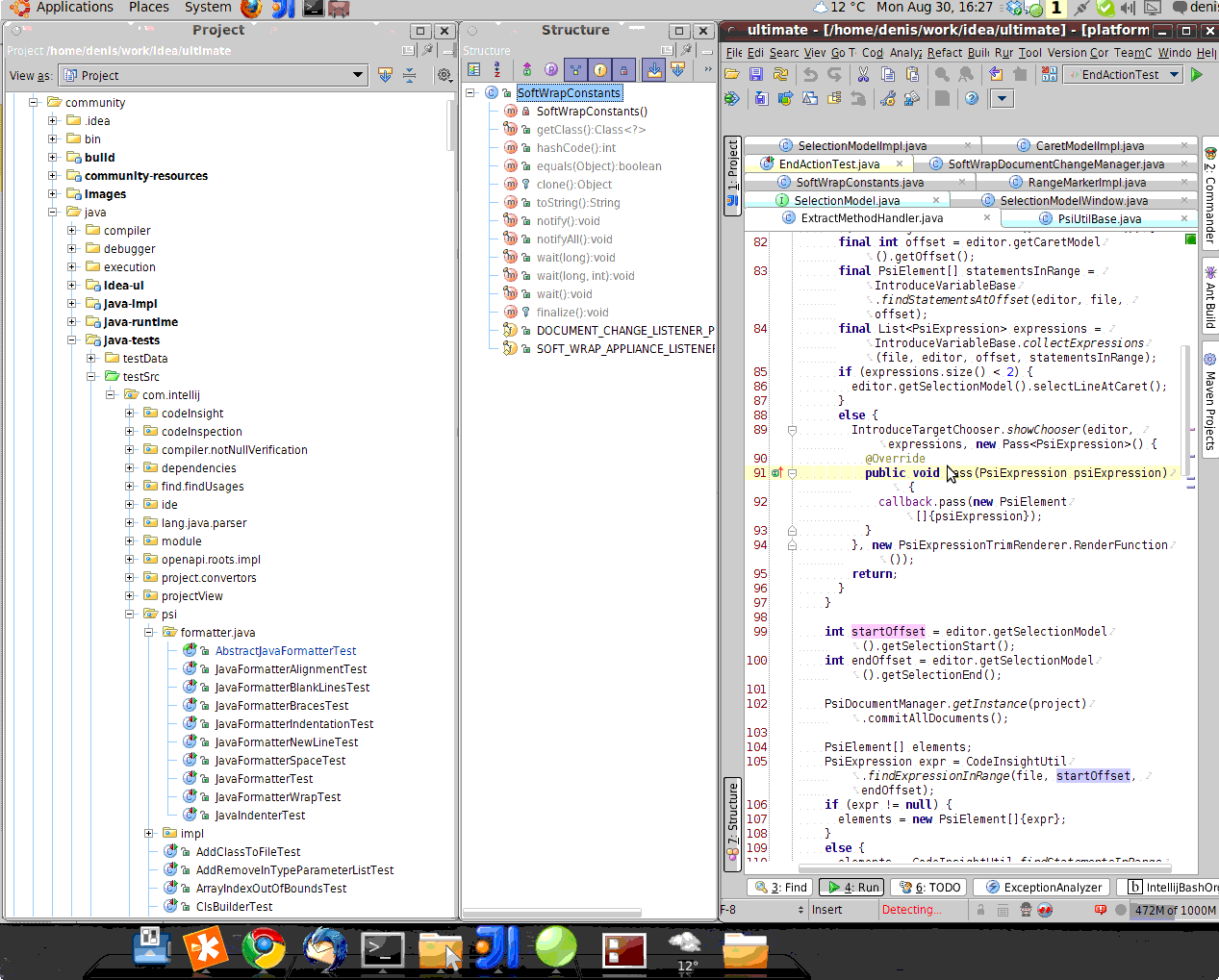Open the Analyze menu
1219x980 pixels.
(905, 53)
